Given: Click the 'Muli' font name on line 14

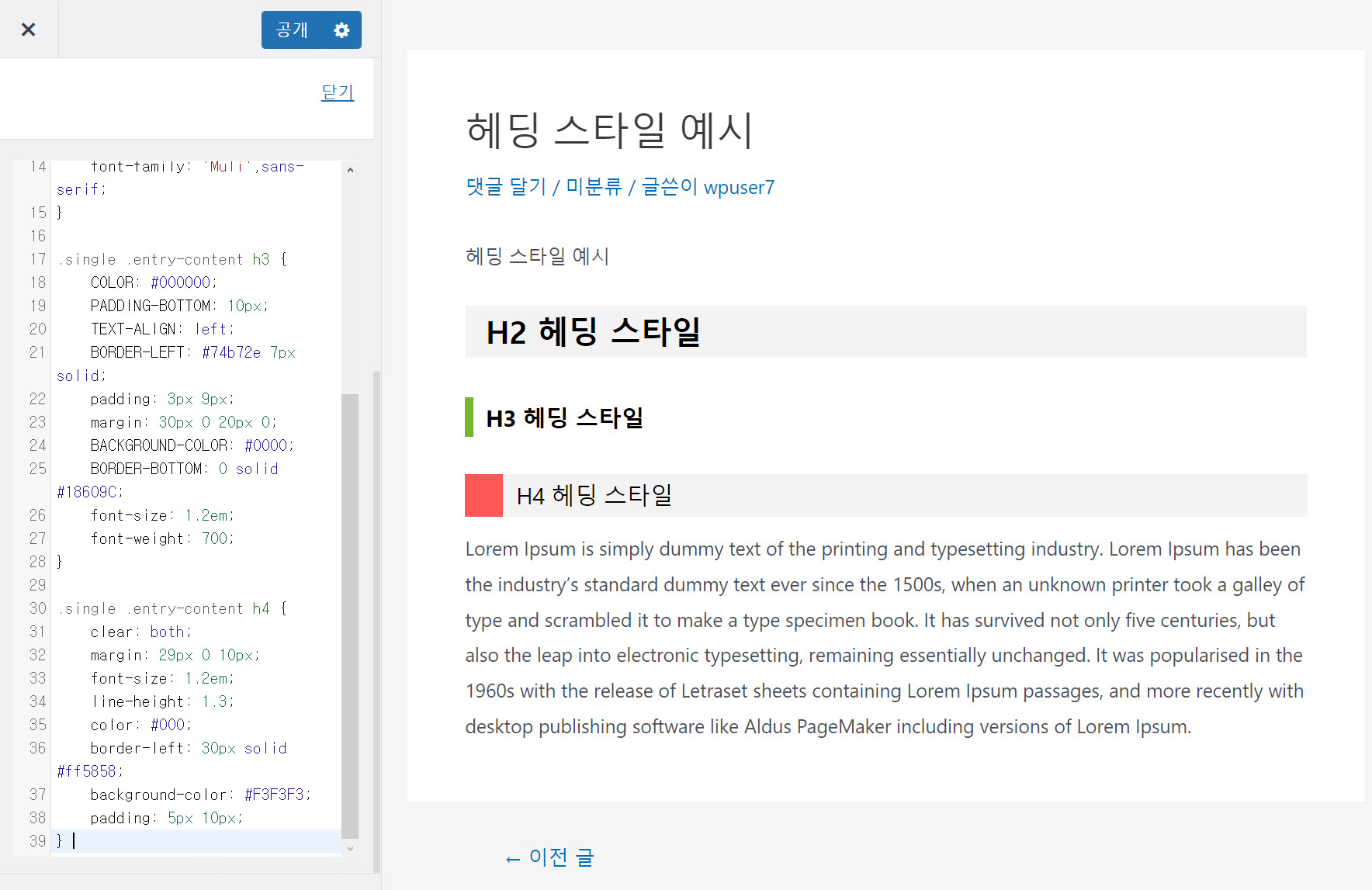Looking at the screenshot, I should tap(225, 166).
